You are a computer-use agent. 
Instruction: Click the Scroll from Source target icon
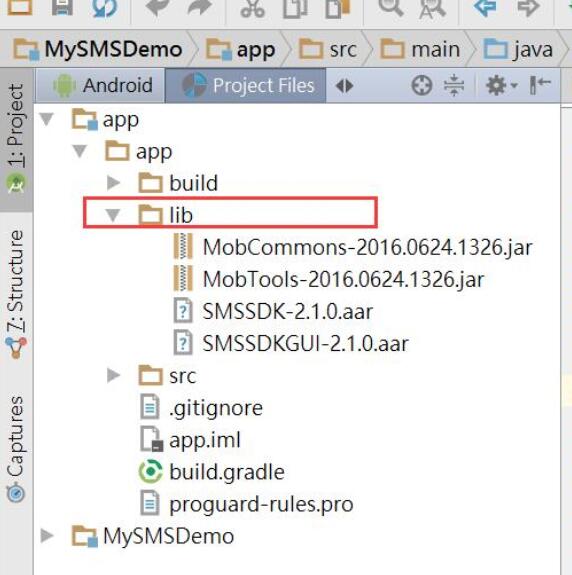[x=422, y=86]
